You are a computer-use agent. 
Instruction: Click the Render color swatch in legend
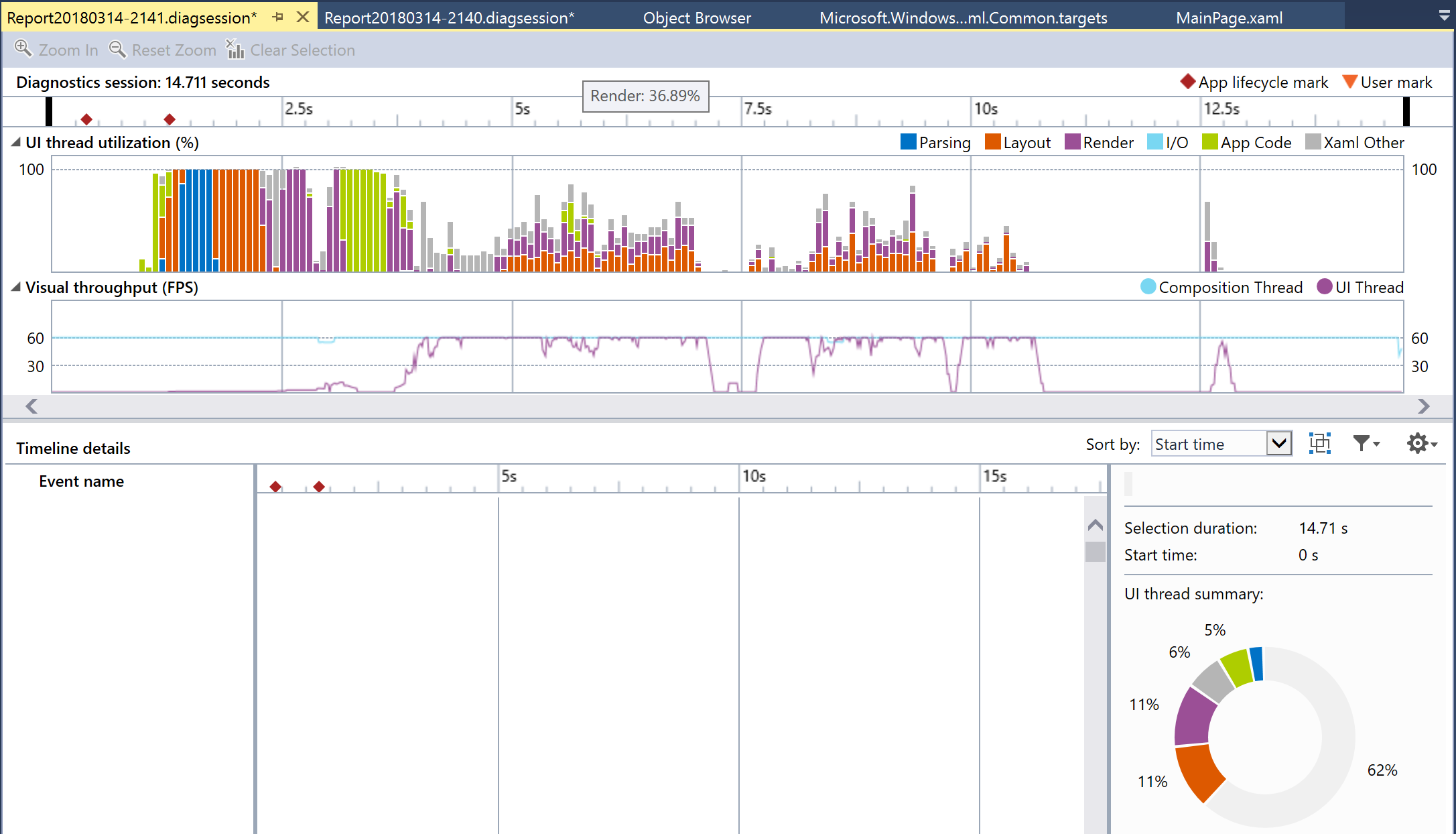click(x=1072, y=142)
